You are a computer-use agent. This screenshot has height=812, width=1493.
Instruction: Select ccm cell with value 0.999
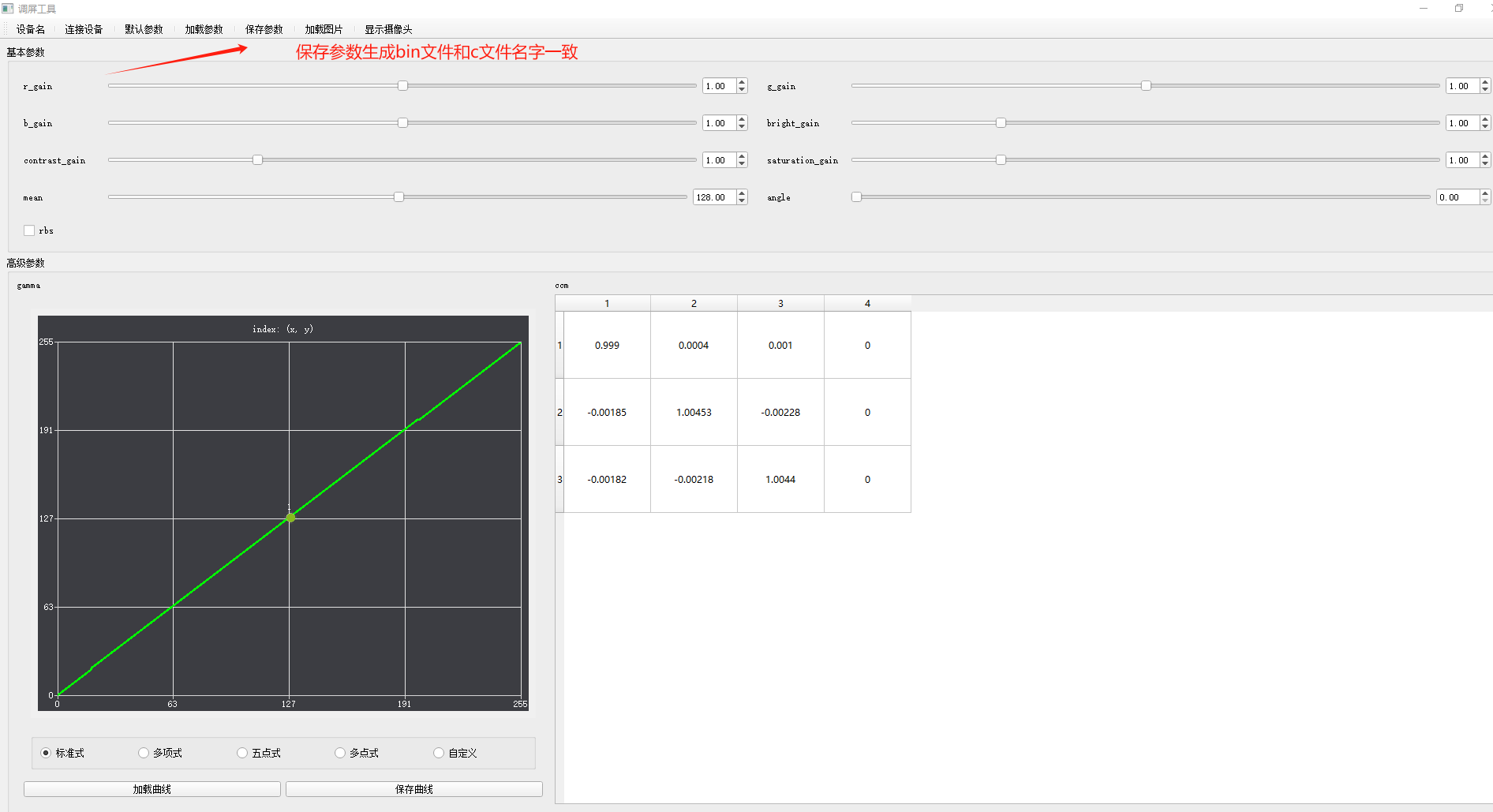(607, 345)
